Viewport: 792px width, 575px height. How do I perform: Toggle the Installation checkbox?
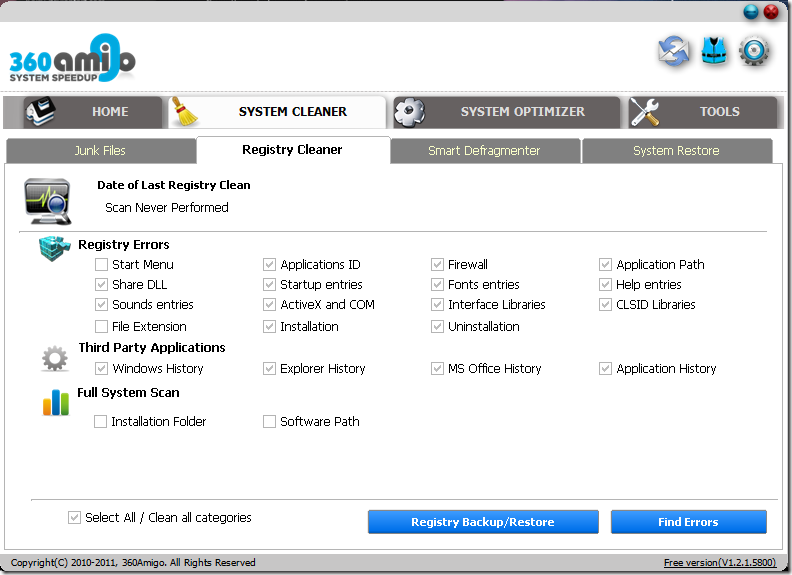269,326
